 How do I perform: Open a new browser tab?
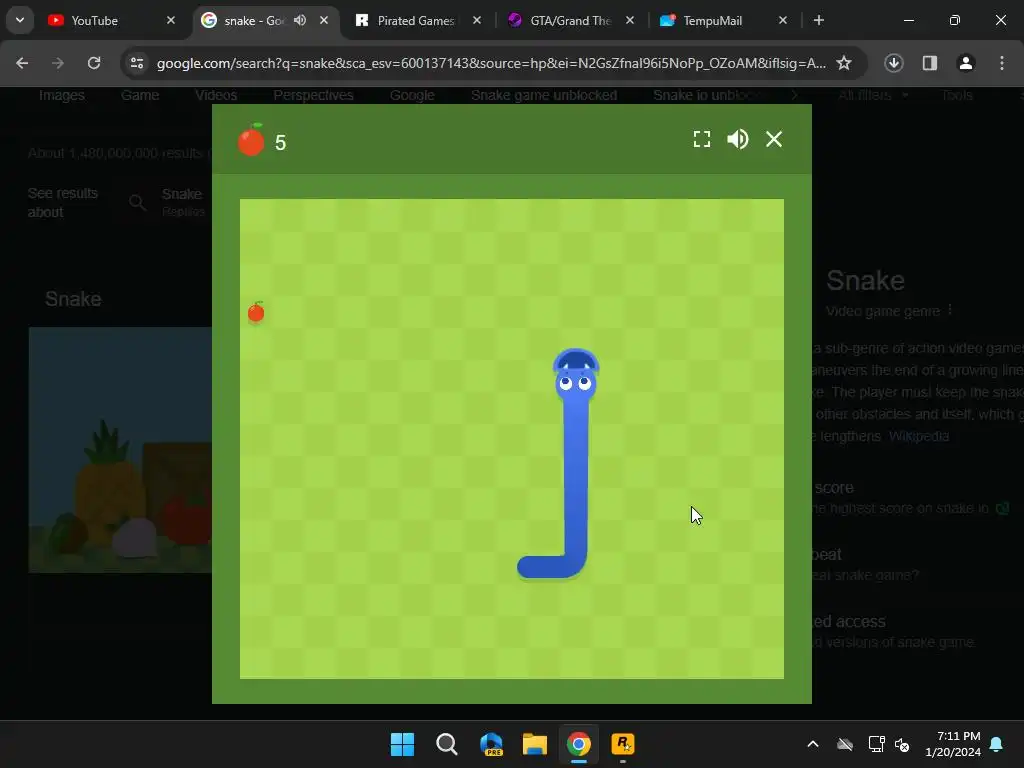(x=818, y=20)
